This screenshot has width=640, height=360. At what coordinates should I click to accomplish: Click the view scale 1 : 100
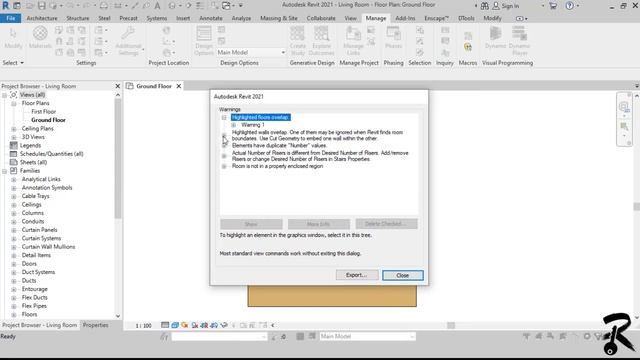click(143, 326)
